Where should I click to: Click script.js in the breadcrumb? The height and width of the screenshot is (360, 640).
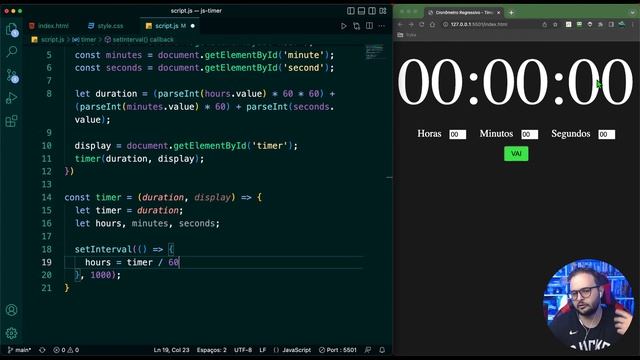pyautogui.click(x=52, y=40)
